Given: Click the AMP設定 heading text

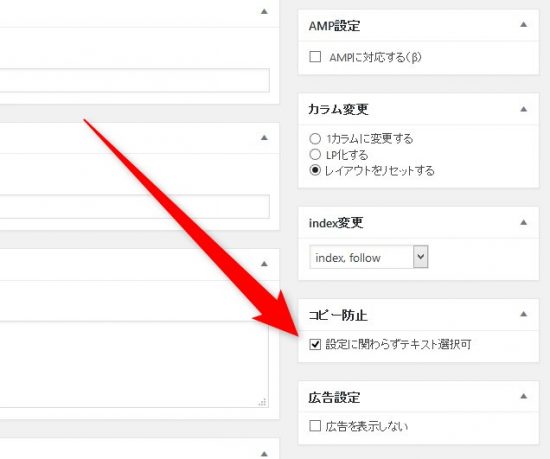Looking at the screenshot, I should [334, 26].
